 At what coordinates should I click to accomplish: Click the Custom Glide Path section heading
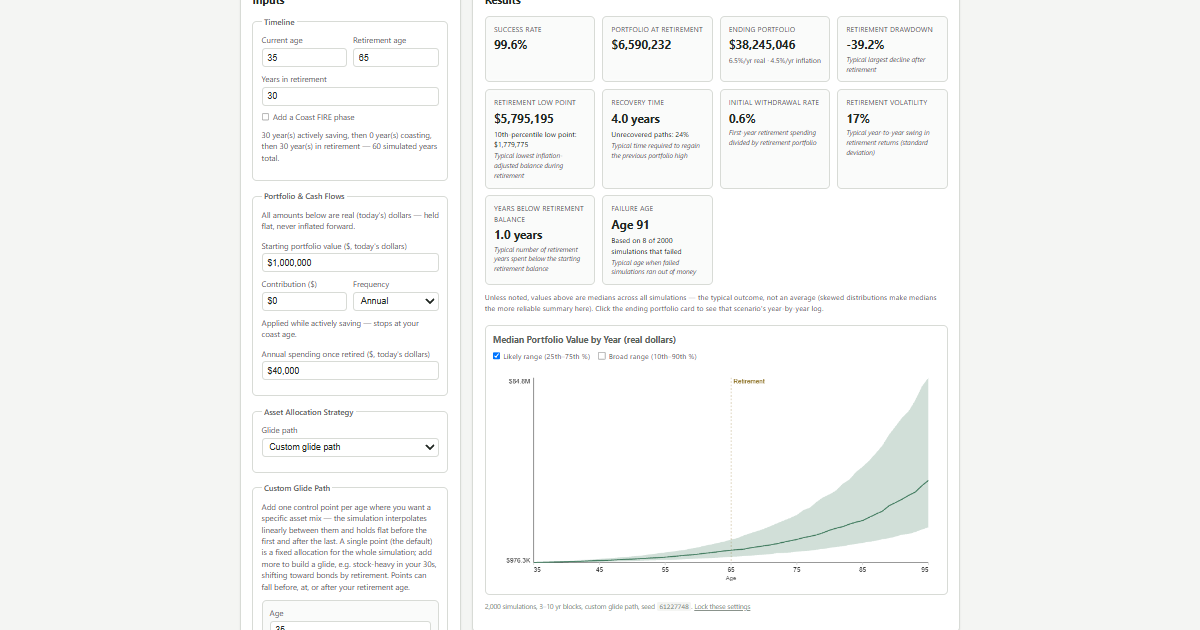click(x=297, y=488)
